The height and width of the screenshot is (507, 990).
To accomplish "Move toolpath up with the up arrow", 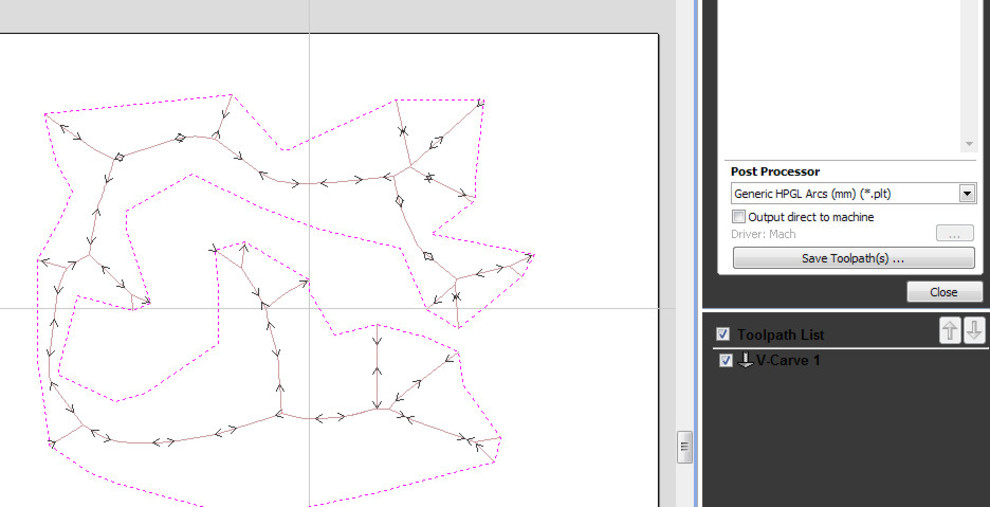I will point(950,331).
